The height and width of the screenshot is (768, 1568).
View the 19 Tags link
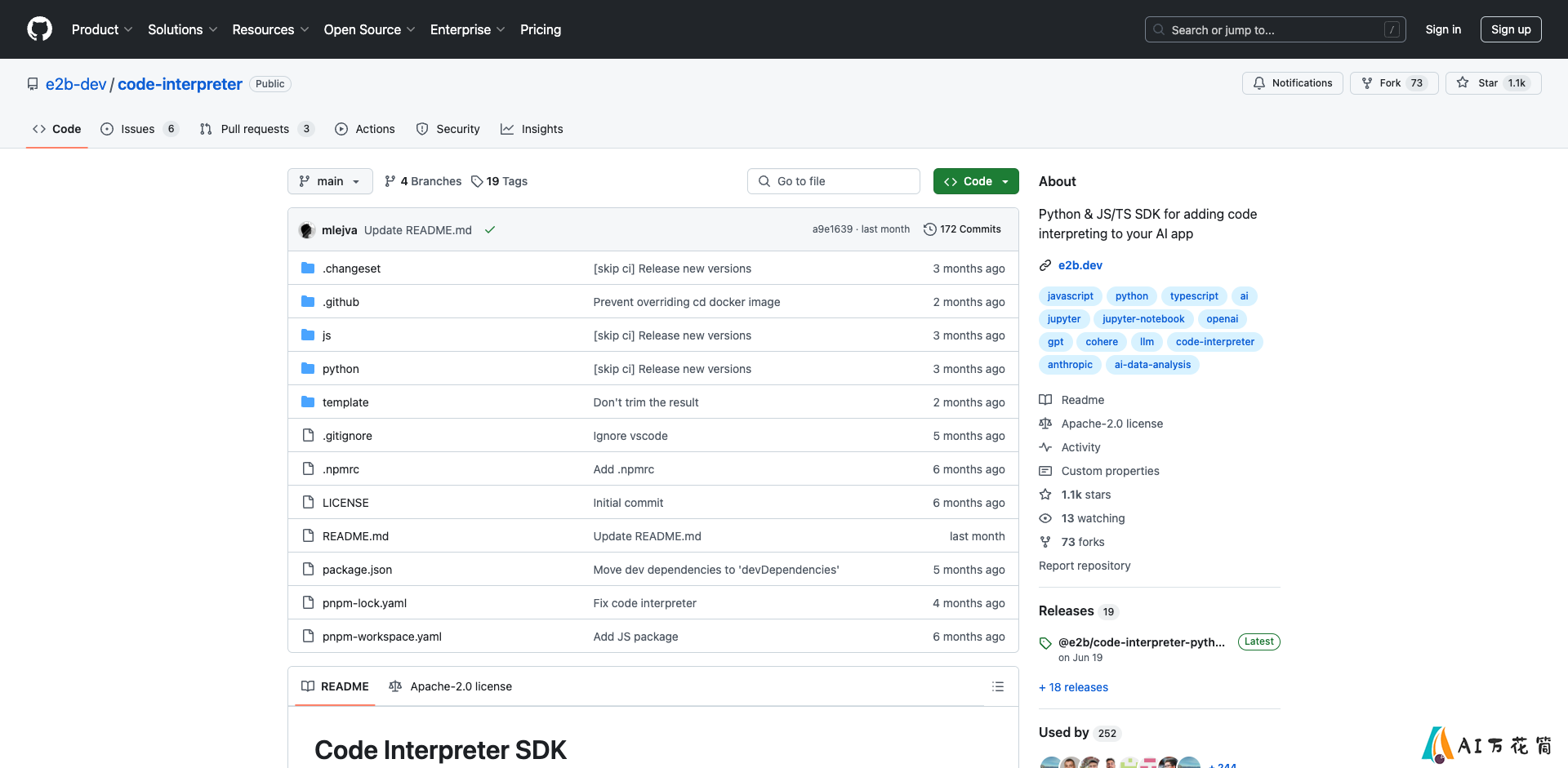coord(500,181)
